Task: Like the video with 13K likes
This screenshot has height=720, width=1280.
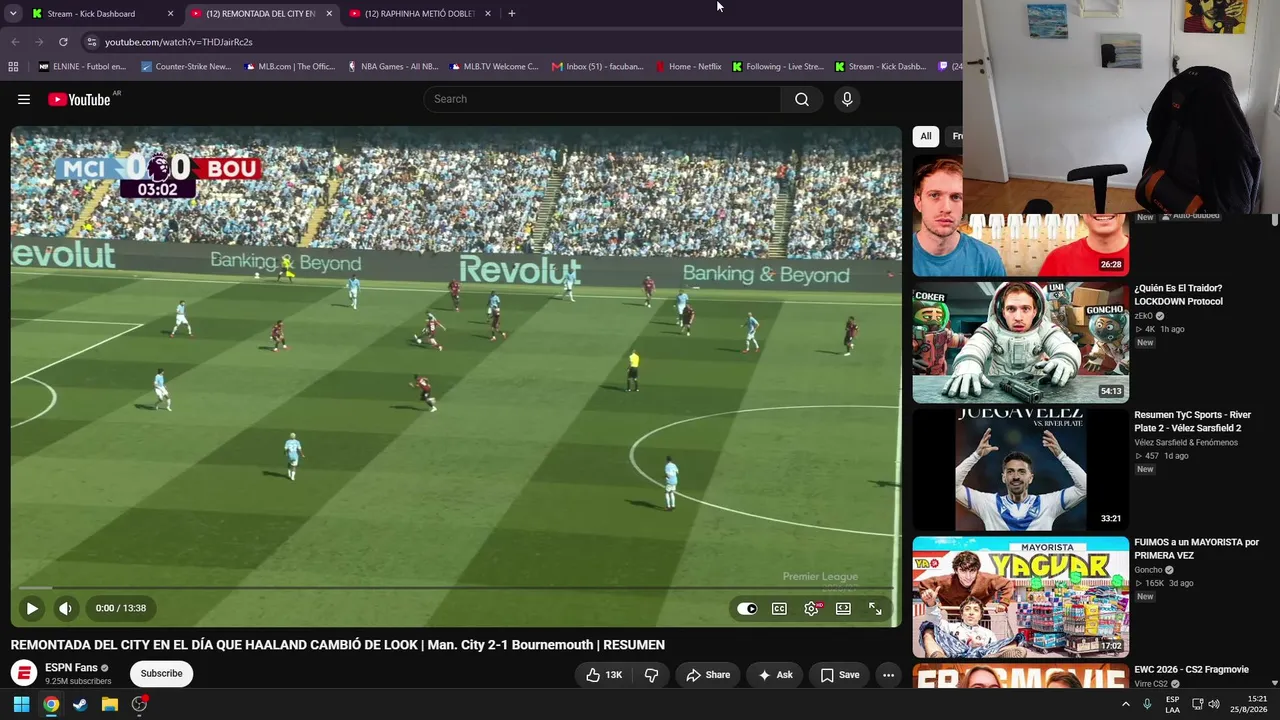Action: (x=604, y=675)
